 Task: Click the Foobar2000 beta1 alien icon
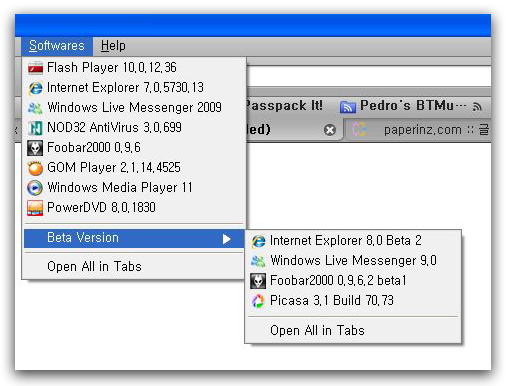pyautogui.click(x=258, y=281)
